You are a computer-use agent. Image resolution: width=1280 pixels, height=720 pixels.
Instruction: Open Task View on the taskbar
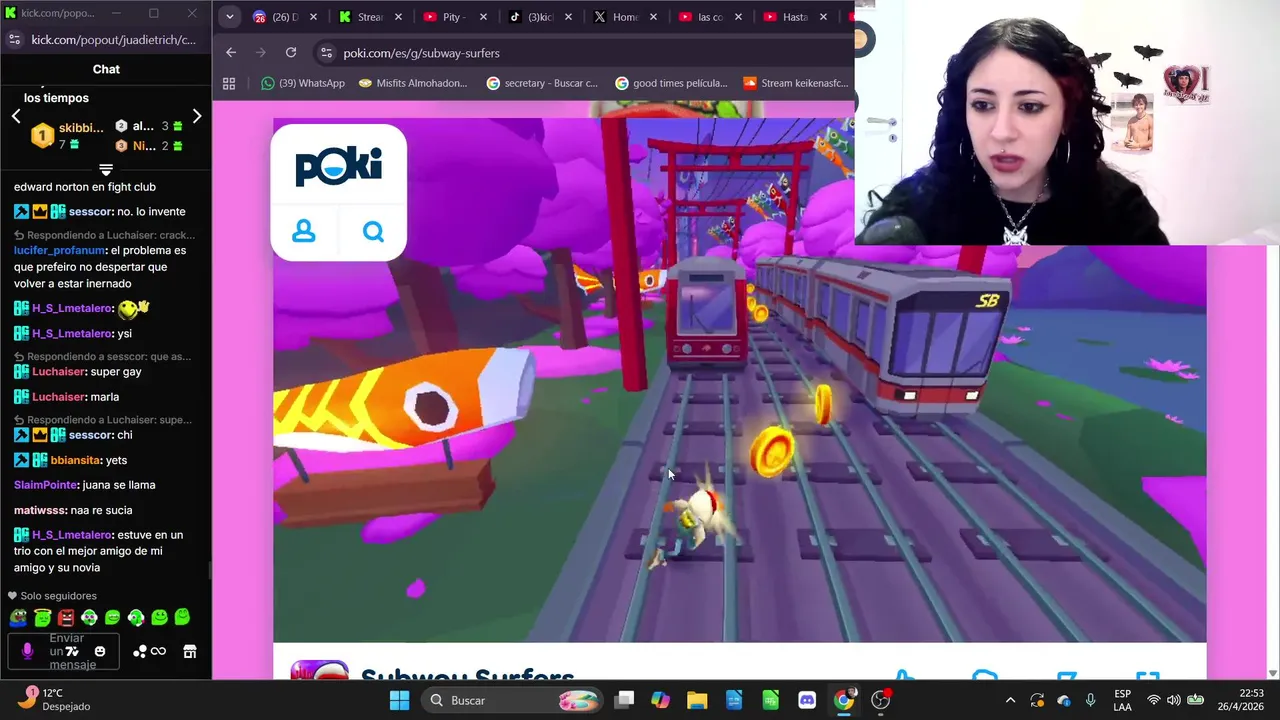click(624, 700)
